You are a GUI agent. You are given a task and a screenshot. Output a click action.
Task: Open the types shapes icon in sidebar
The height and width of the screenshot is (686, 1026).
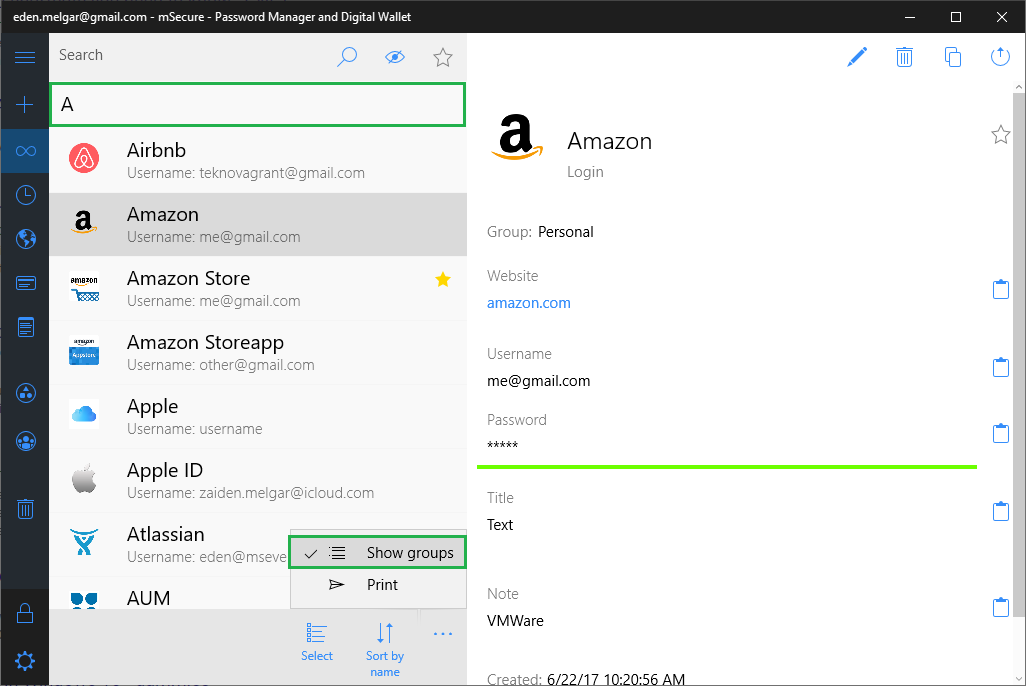(26, 393)
